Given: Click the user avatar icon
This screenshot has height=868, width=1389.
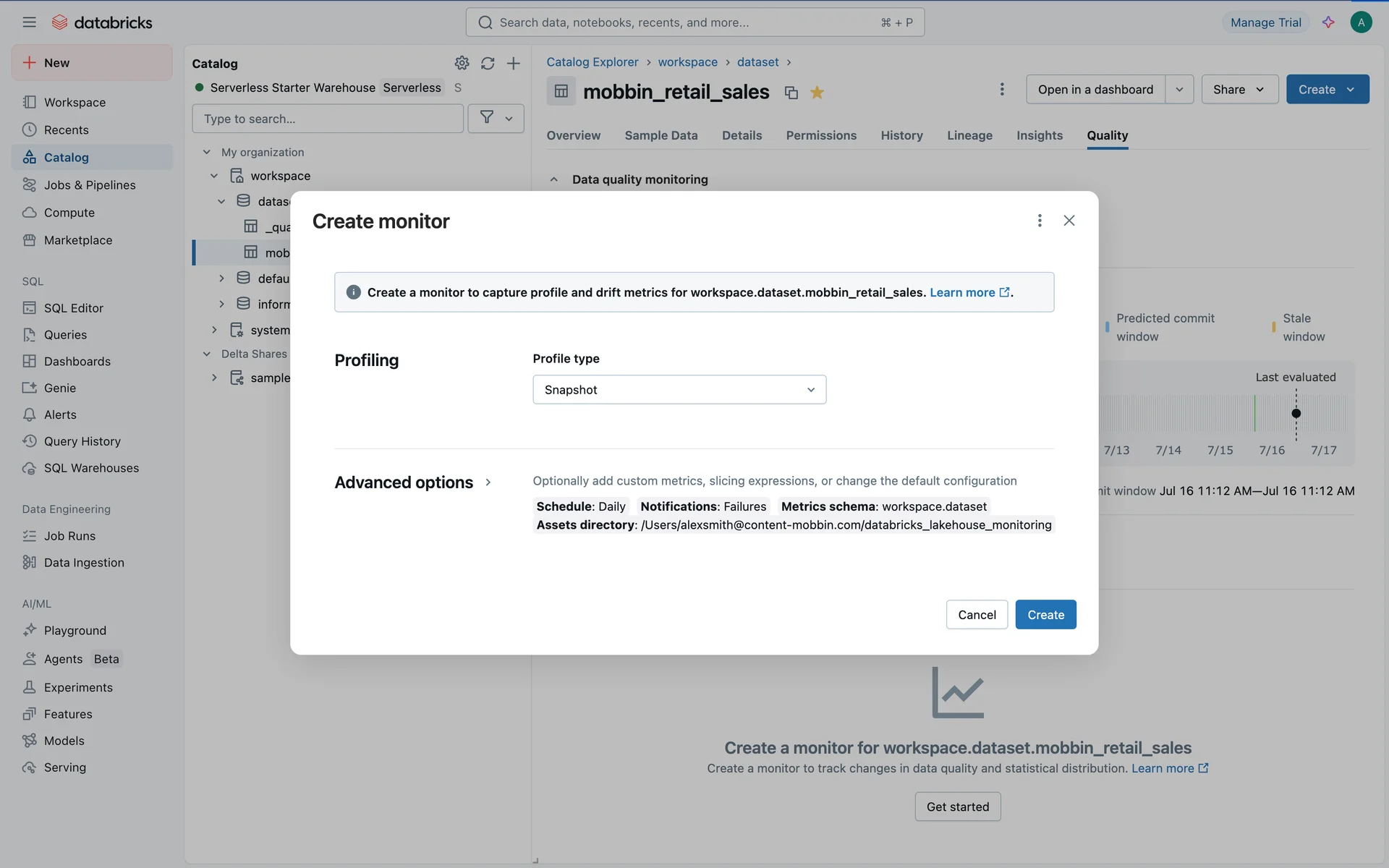Looking at the screenshot, I should 1361,22.
